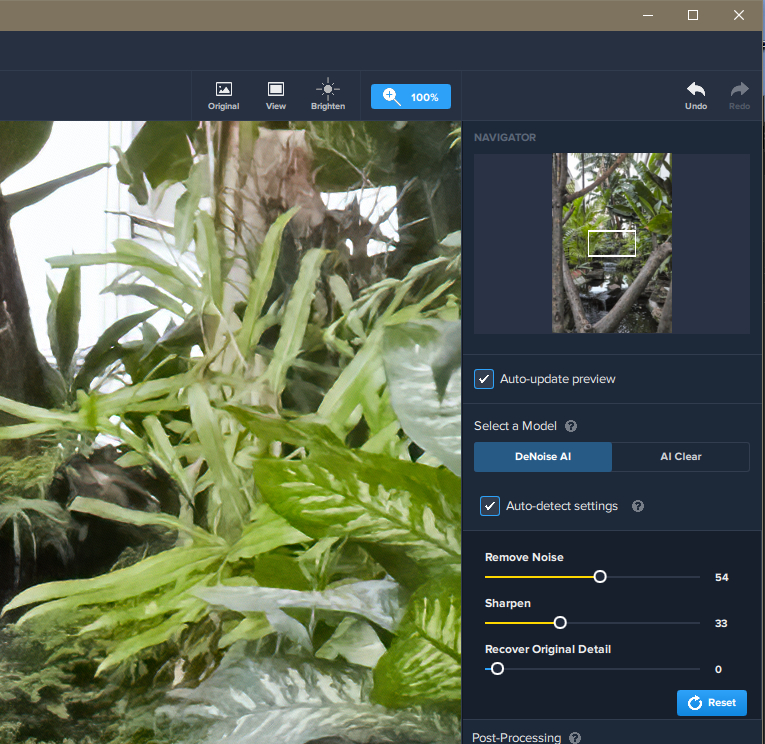Disable the Auto-update preview checkbox
Viewport: 765px width, 744px height.
click(x=484, y=379)
